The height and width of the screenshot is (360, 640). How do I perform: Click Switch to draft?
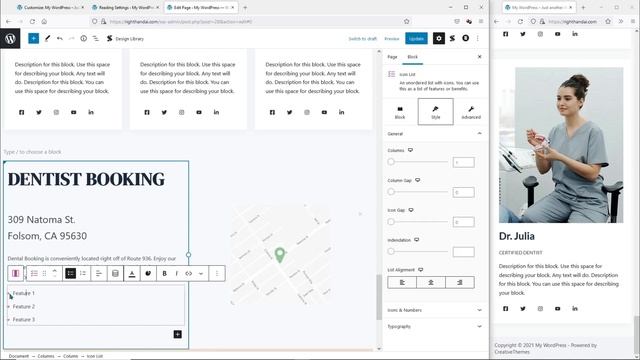pyautogui.click(x=362, y=39)
